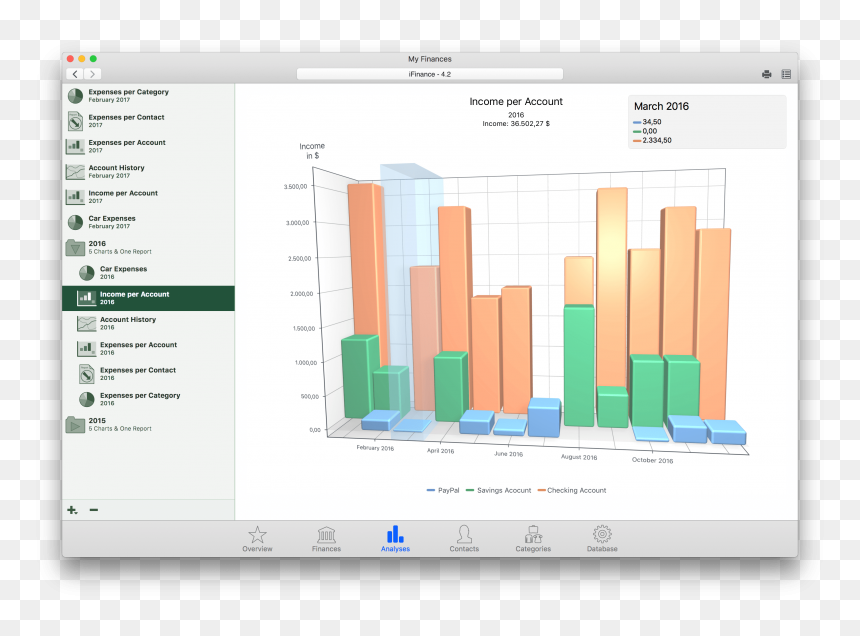Go back with the left arrow button
Image resolution: width=860 pixels, height=636 pixels.
tap(75, 74)
